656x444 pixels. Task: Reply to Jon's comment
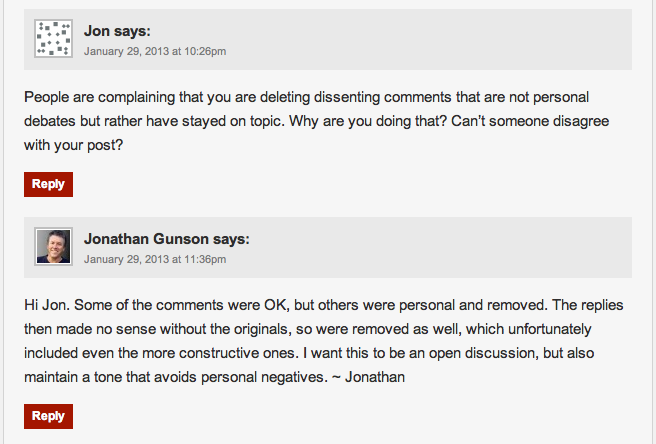pos(48,184)
